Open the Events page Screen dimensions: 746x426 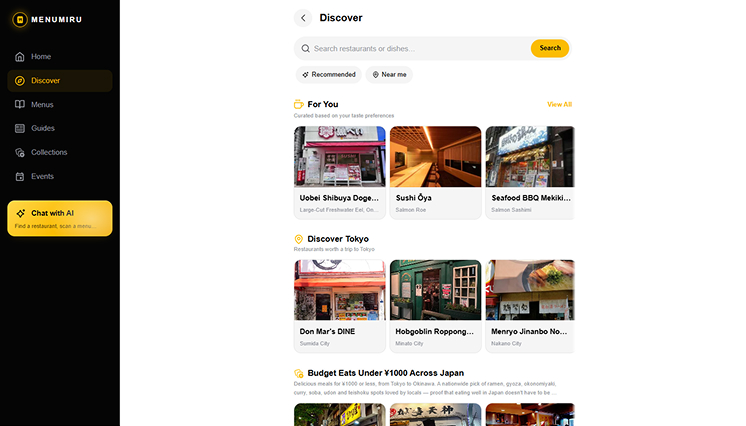[x=60, y=177]
